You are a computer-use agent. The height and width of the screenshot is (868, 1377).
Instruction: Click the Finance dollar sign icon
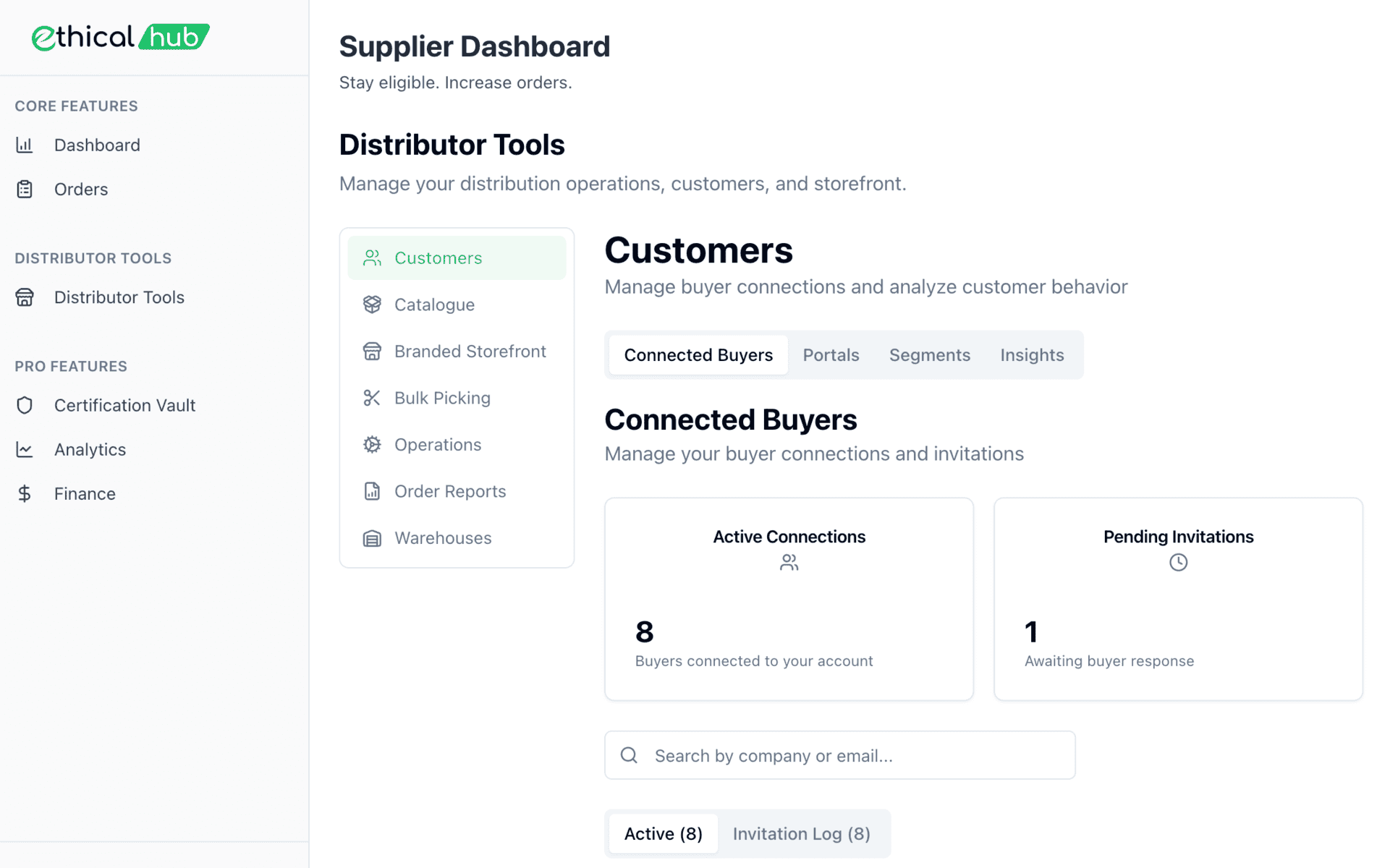(25, 494)
